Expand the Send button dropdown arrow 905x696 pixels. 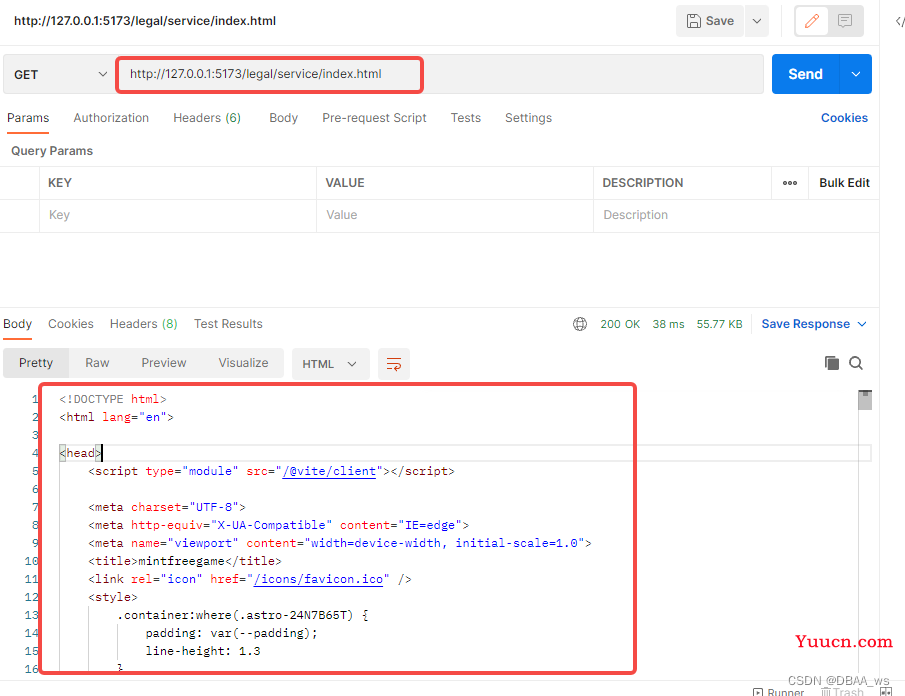point(855,74)
